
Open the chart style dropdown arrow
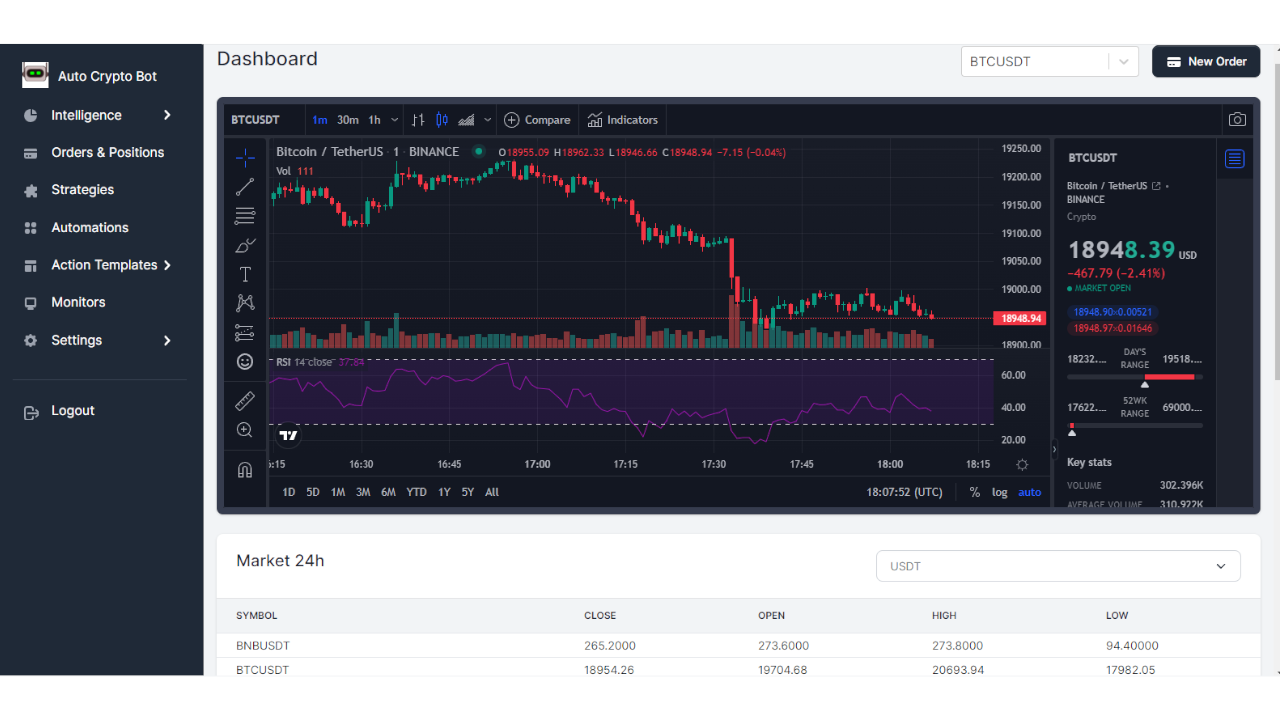(x=488, y=120)
